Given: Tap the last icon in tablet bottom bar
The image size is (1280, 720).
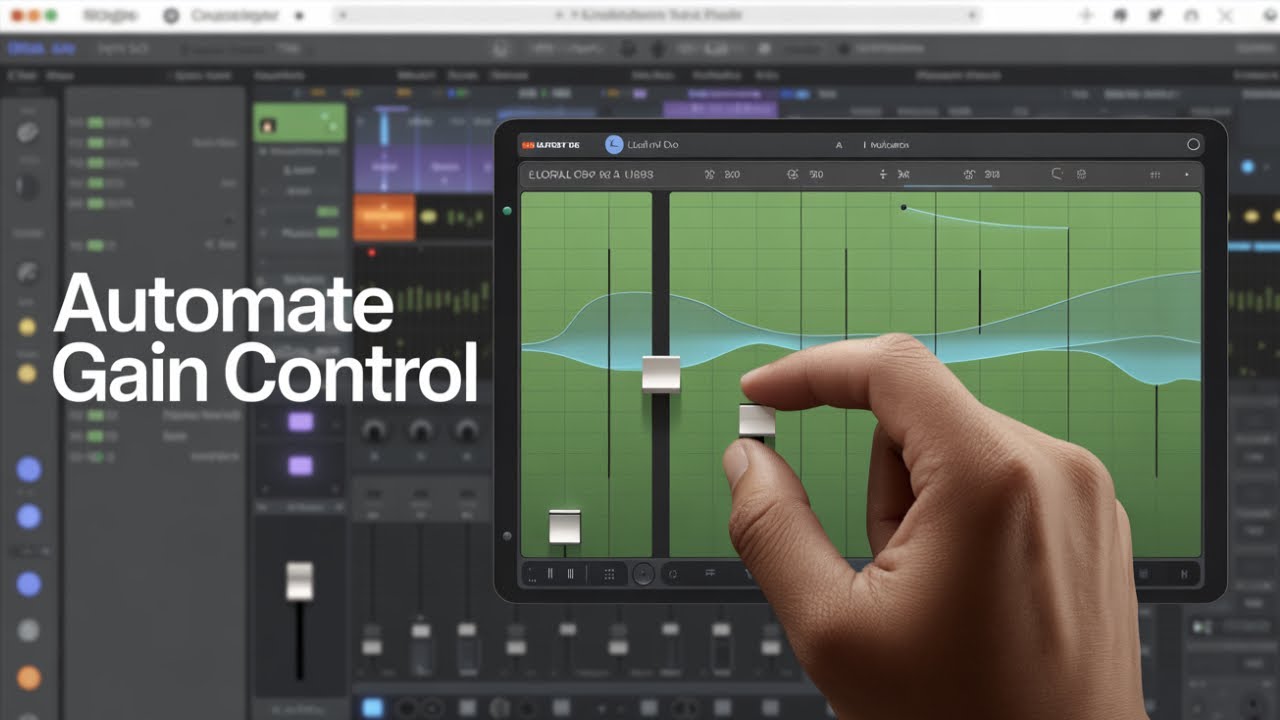Looking at the screenshot, I should pyautogui.click(x=1186, y=574).
